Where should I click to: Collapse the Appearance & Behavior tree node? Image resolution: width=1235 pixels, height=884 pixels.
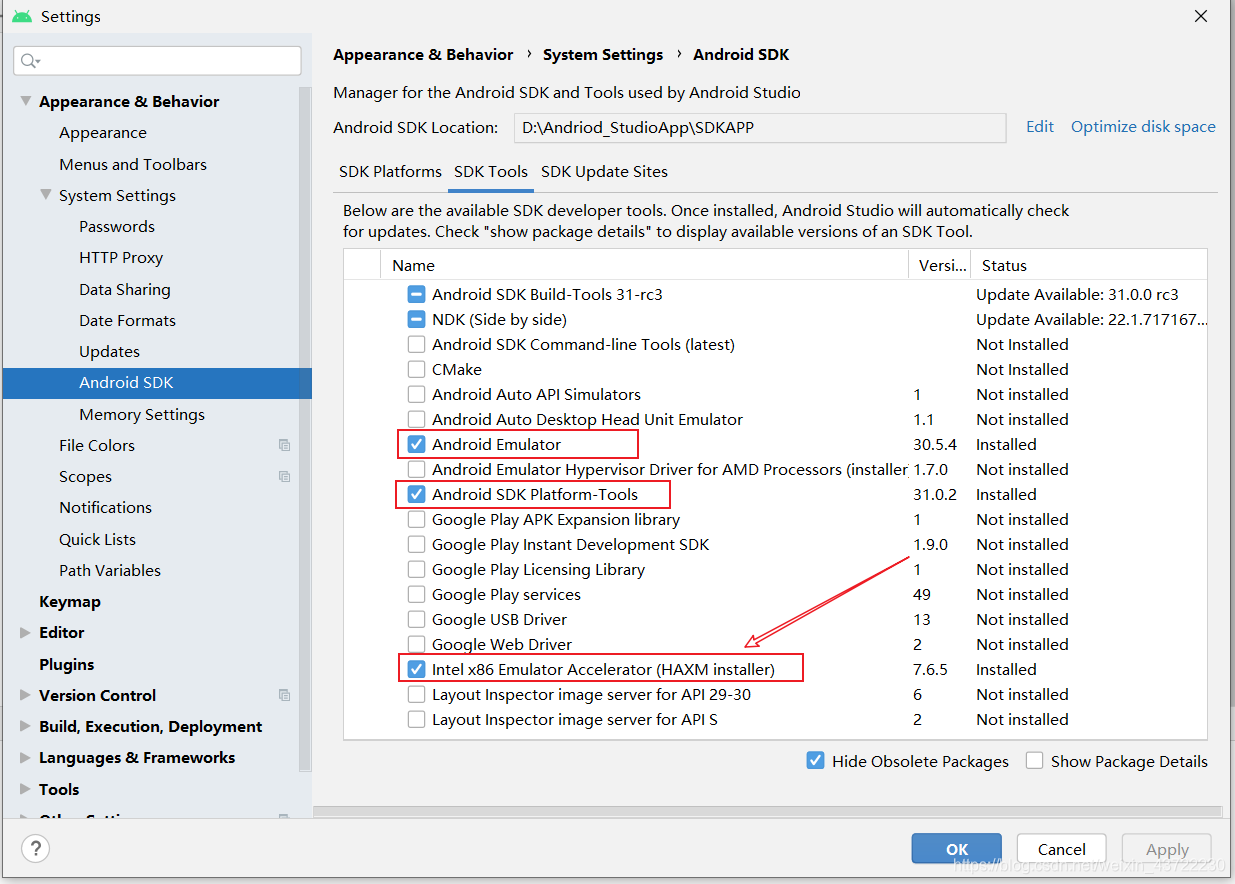pyautogui.click(x=25, y=101)
